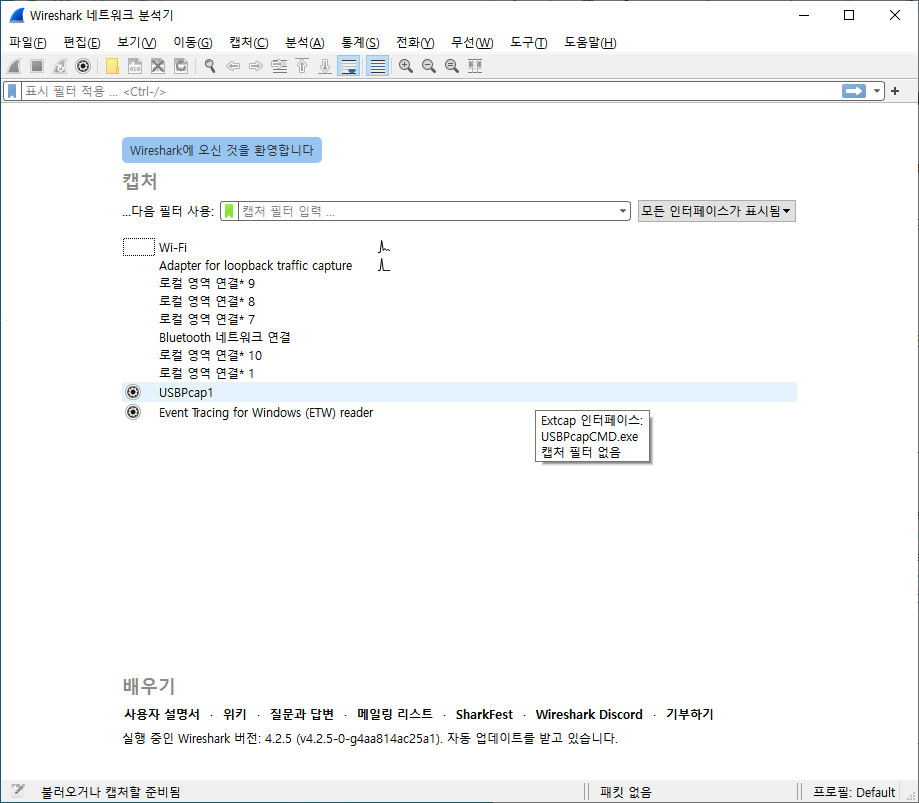Add a display filter button plus

coord(895,91)
